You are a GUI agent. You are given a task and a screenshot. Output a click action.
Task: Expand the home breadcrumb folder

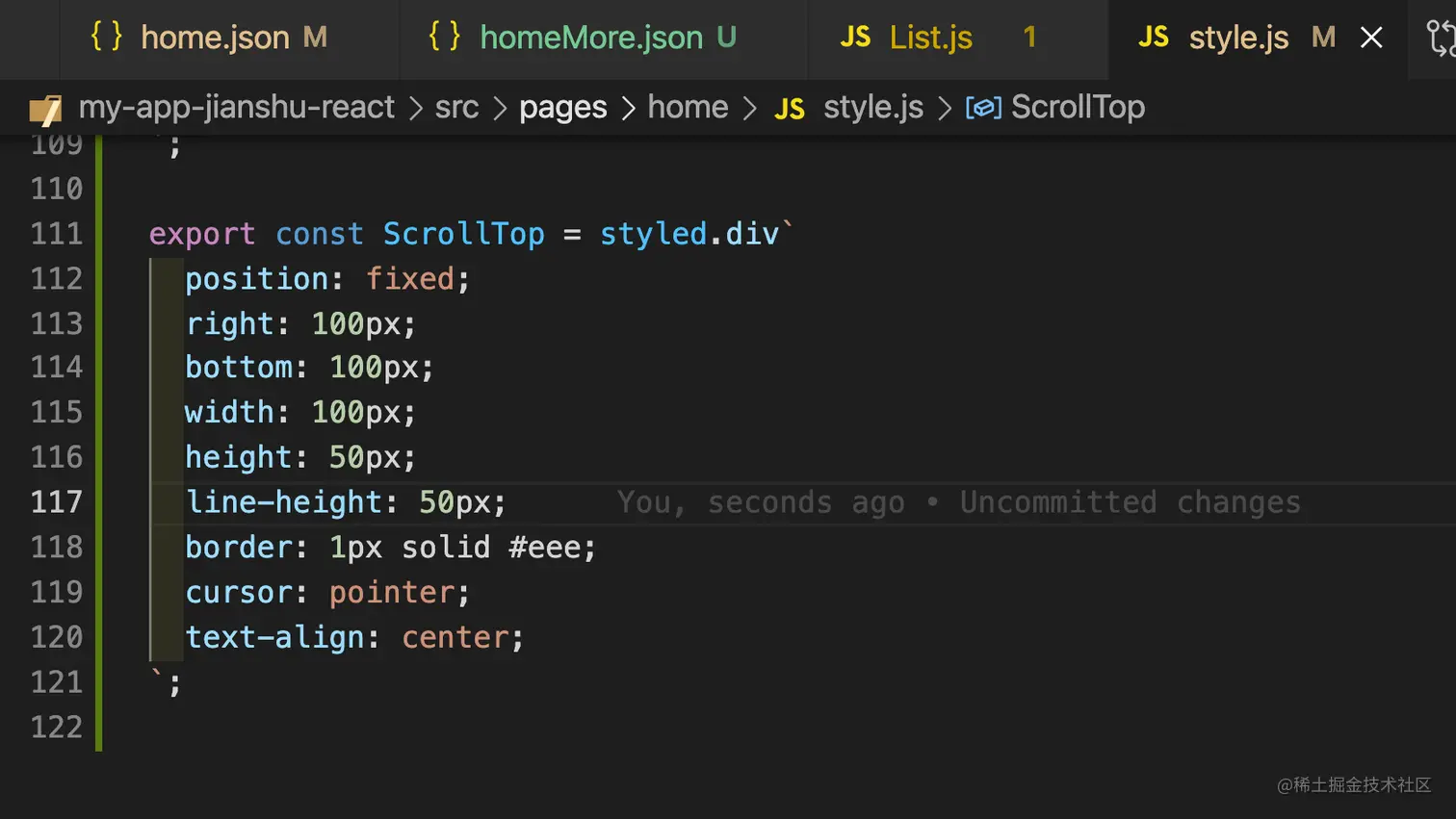coord(688,107)
